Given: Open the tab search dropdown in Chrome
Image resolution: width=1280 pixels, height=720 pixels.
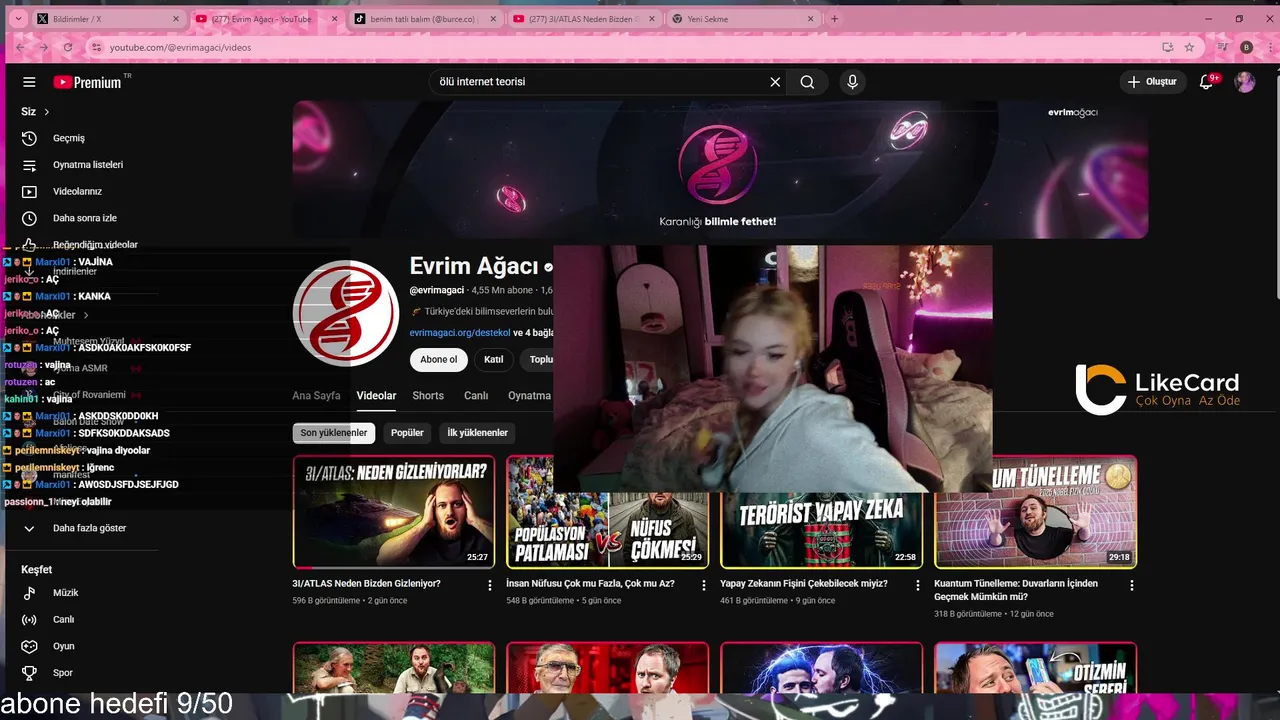Looking at the screenshot, I should 19,19.
